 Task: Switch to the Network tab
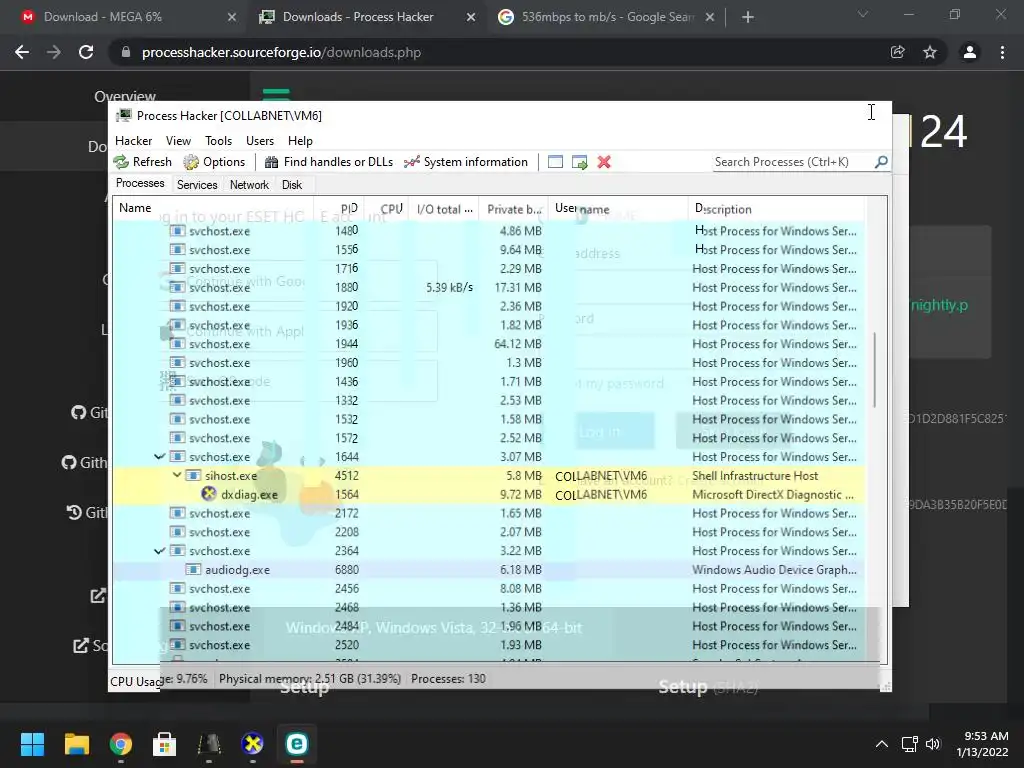pyautogui.click(x=249, y=185)
